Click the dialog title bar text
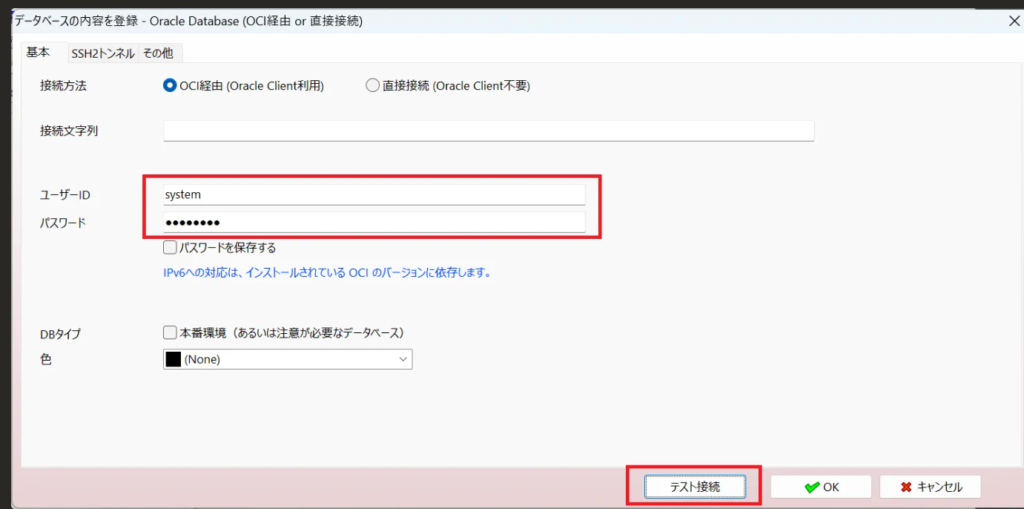1024x509 pixels. coord(188,20)
